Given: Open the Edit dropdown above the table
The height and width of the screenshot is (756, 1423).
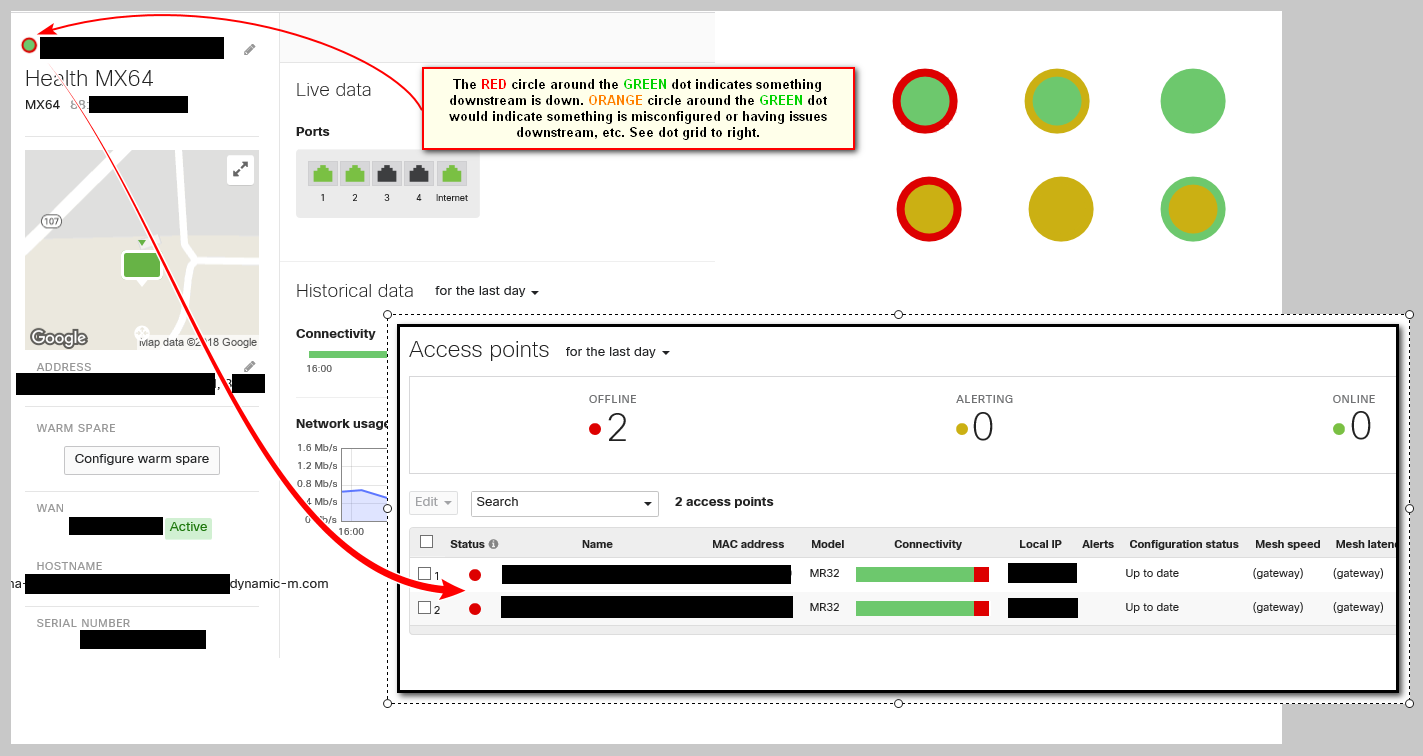Looking at the screenshot, I should point(432,502).
